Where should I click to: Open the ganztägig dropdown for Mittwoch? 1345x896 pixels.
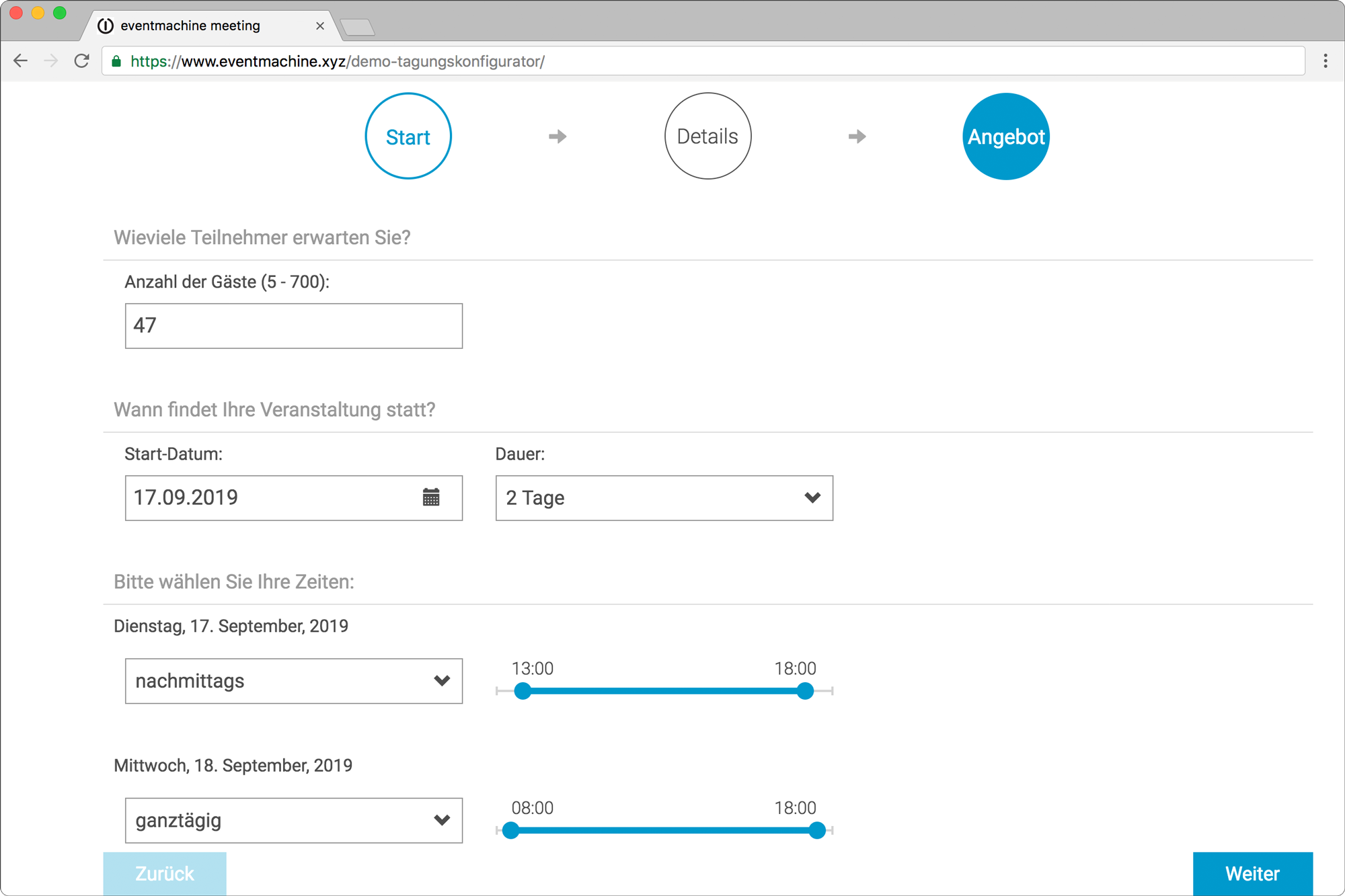click(x=293, y=820)
